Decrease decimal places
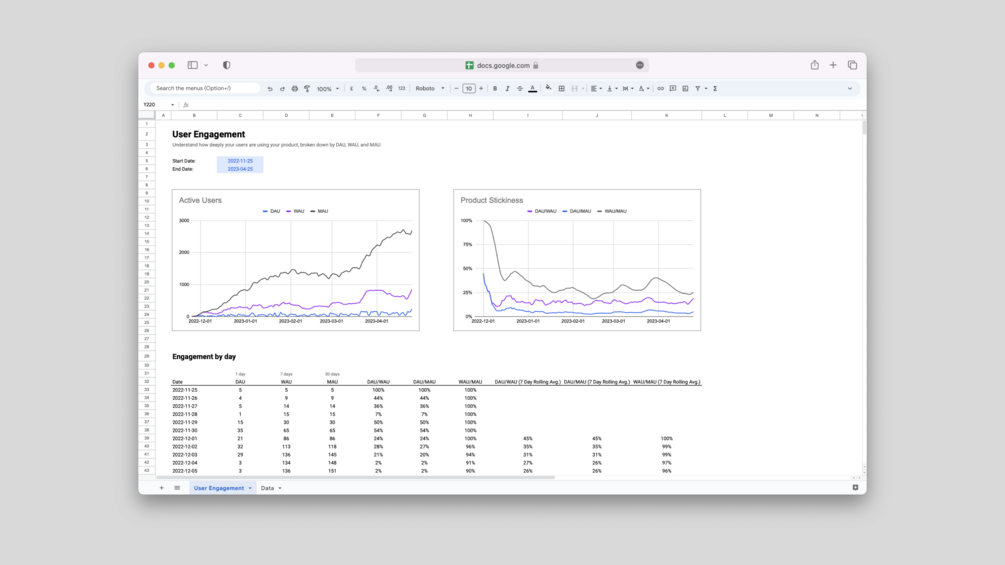The width and height of the screenshot is (1005, 565). 376,88
